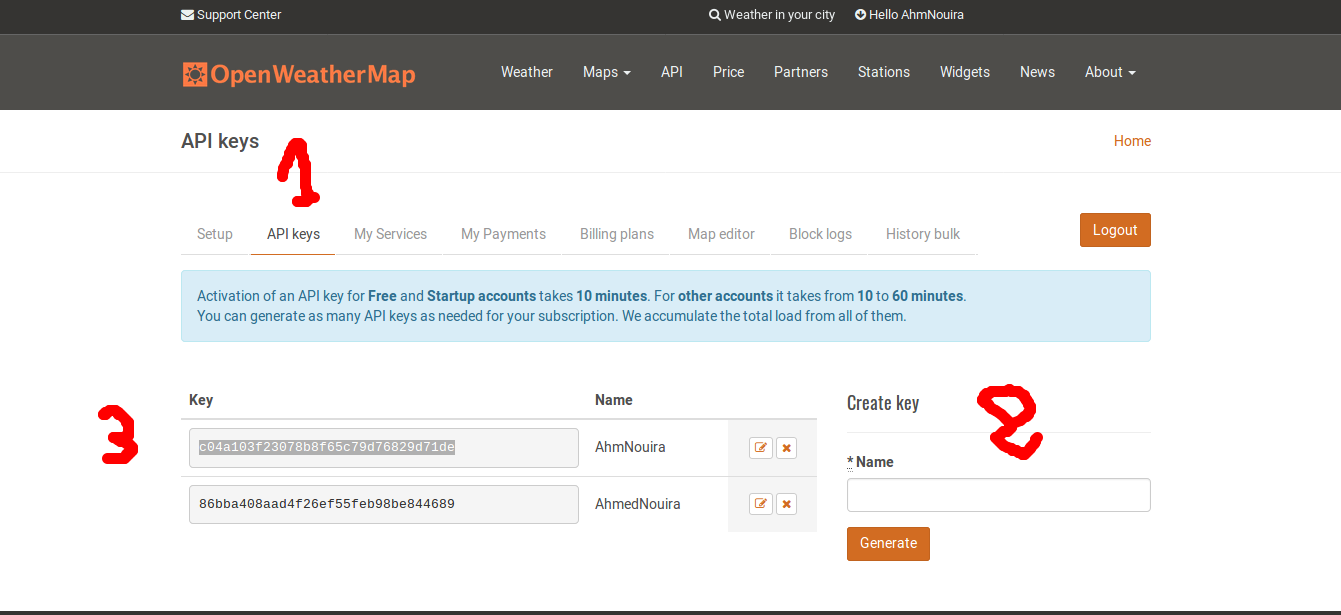
Task: Switch to the My Payments tab
Action: (x=503, y=234)
